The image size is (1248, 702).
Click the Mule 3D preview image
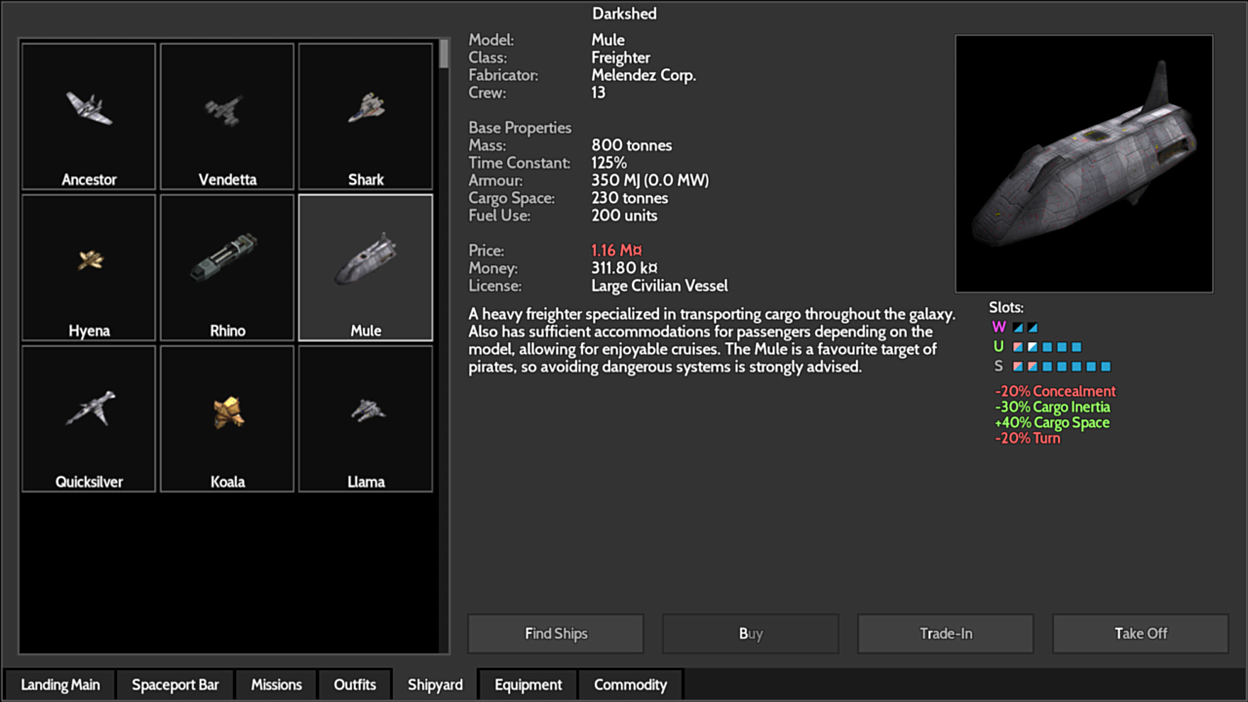point(1084,164)
